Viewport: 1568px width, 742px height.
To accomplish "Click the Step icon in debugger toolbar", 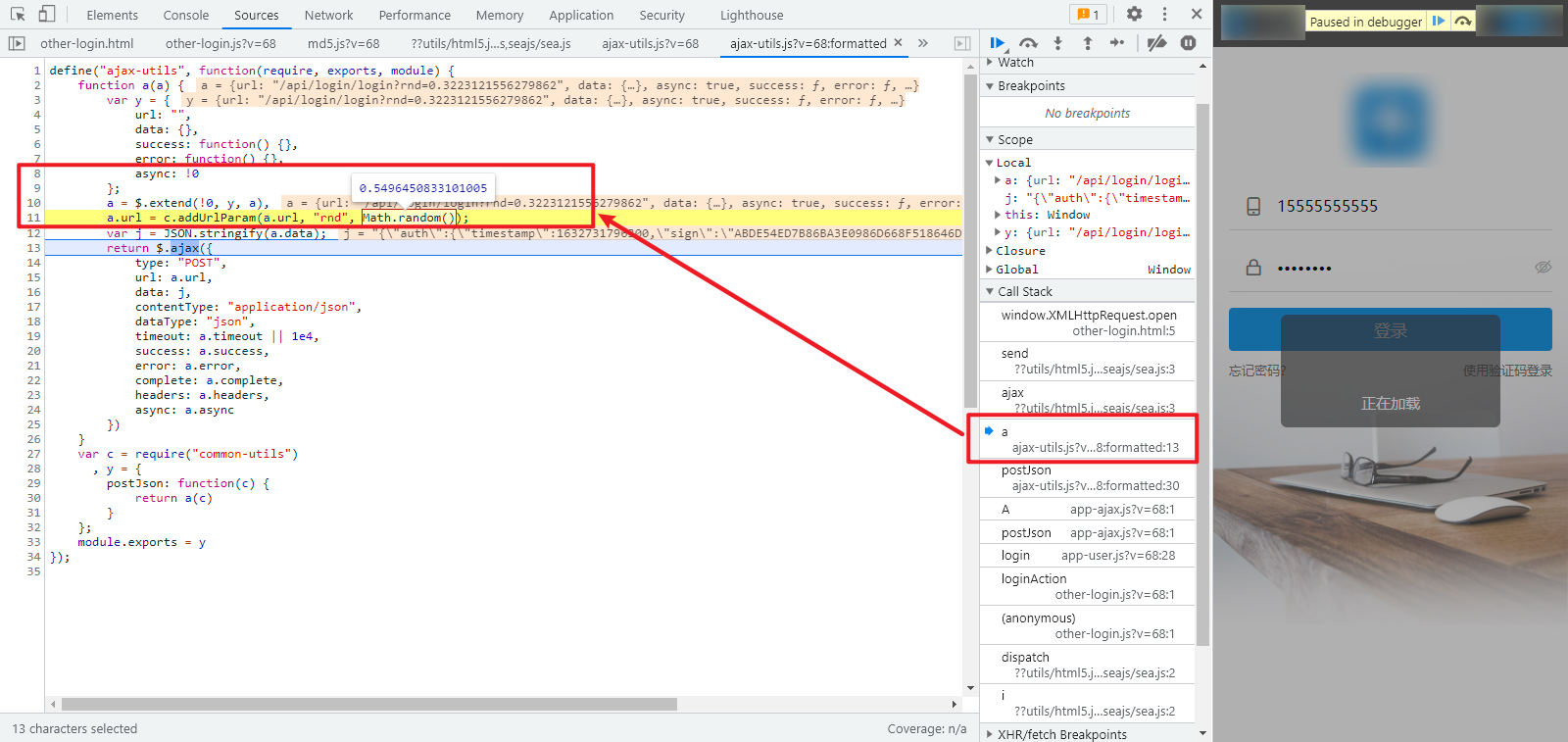I will point(1117,43).
